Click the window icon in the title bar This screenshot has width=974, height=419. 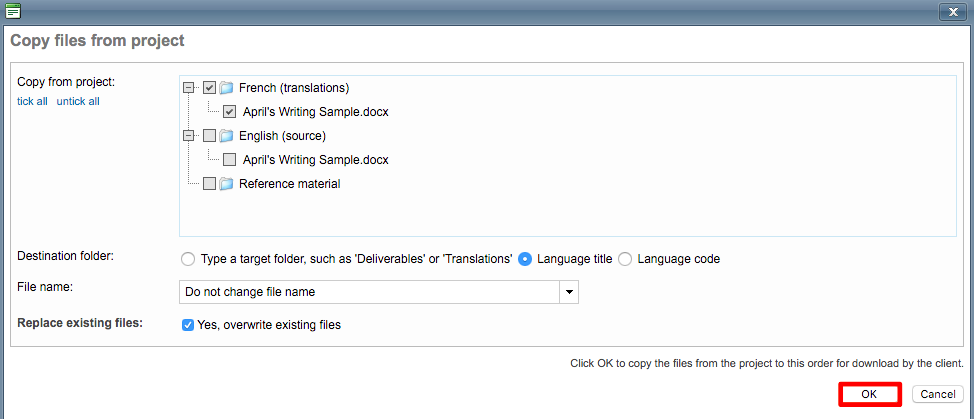tap(13, 11)
